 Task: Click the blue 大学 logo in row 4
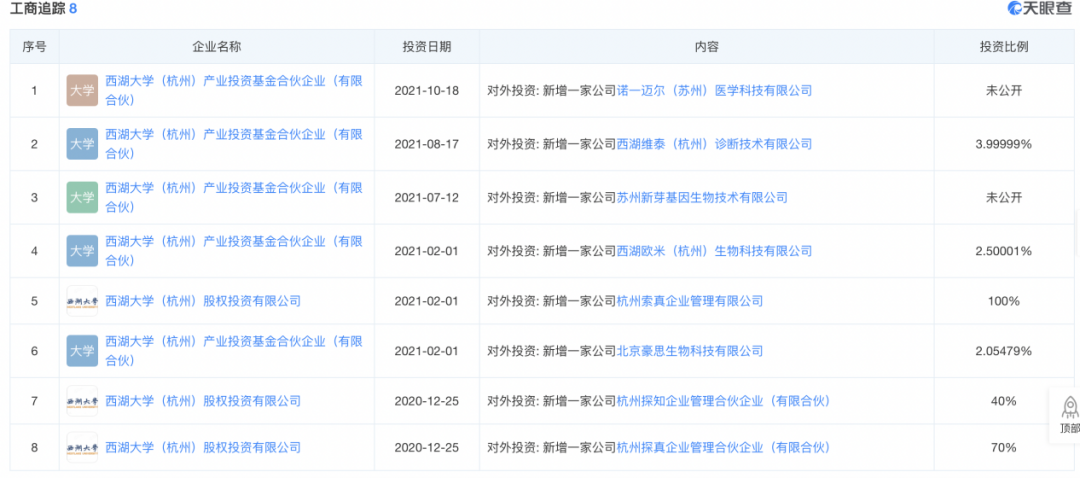pos(82,251)
